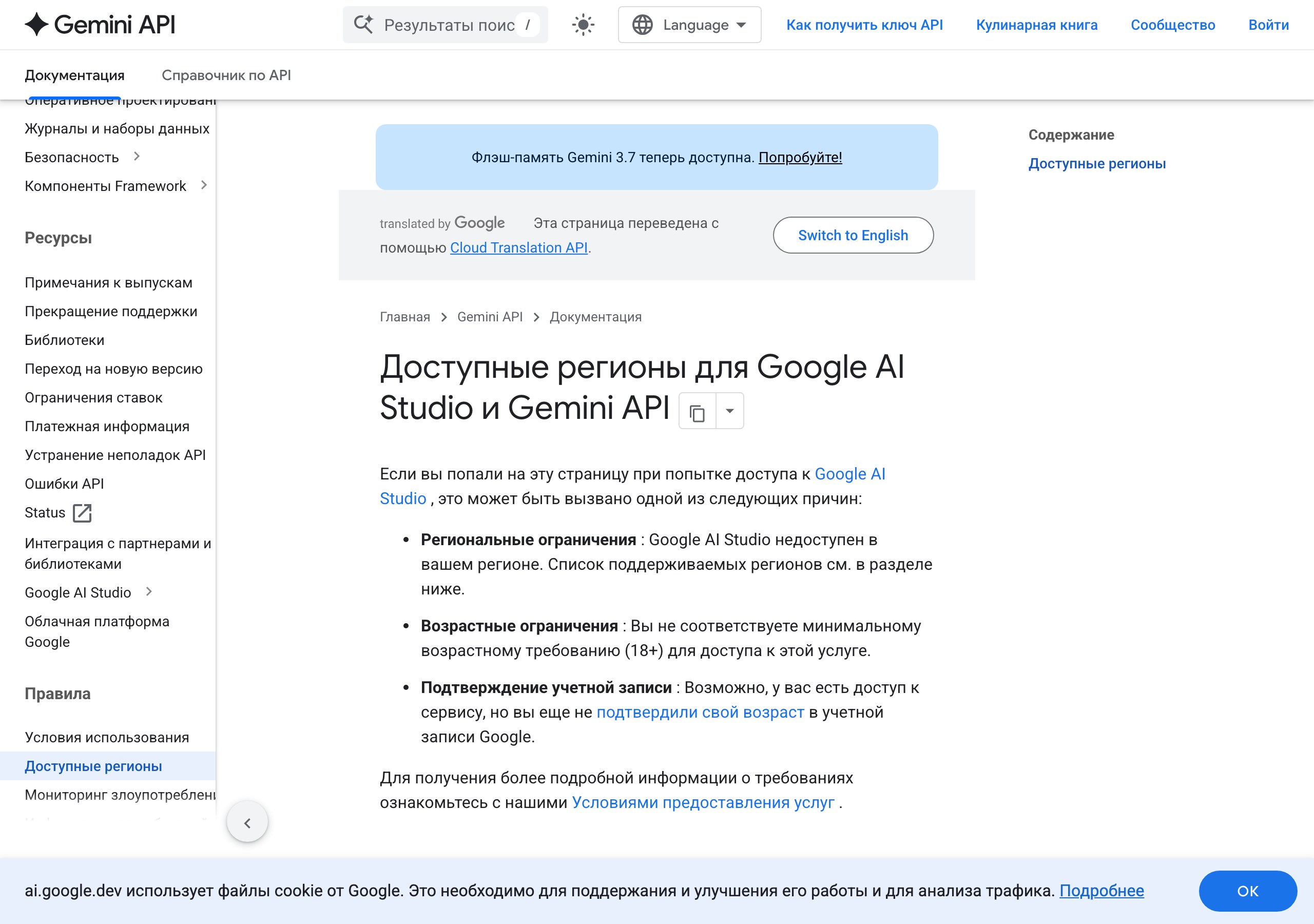Open Ошибки API page
The width and height of the screenshot is (1314, 924).
pyautogui.click(x=64, y=484)
